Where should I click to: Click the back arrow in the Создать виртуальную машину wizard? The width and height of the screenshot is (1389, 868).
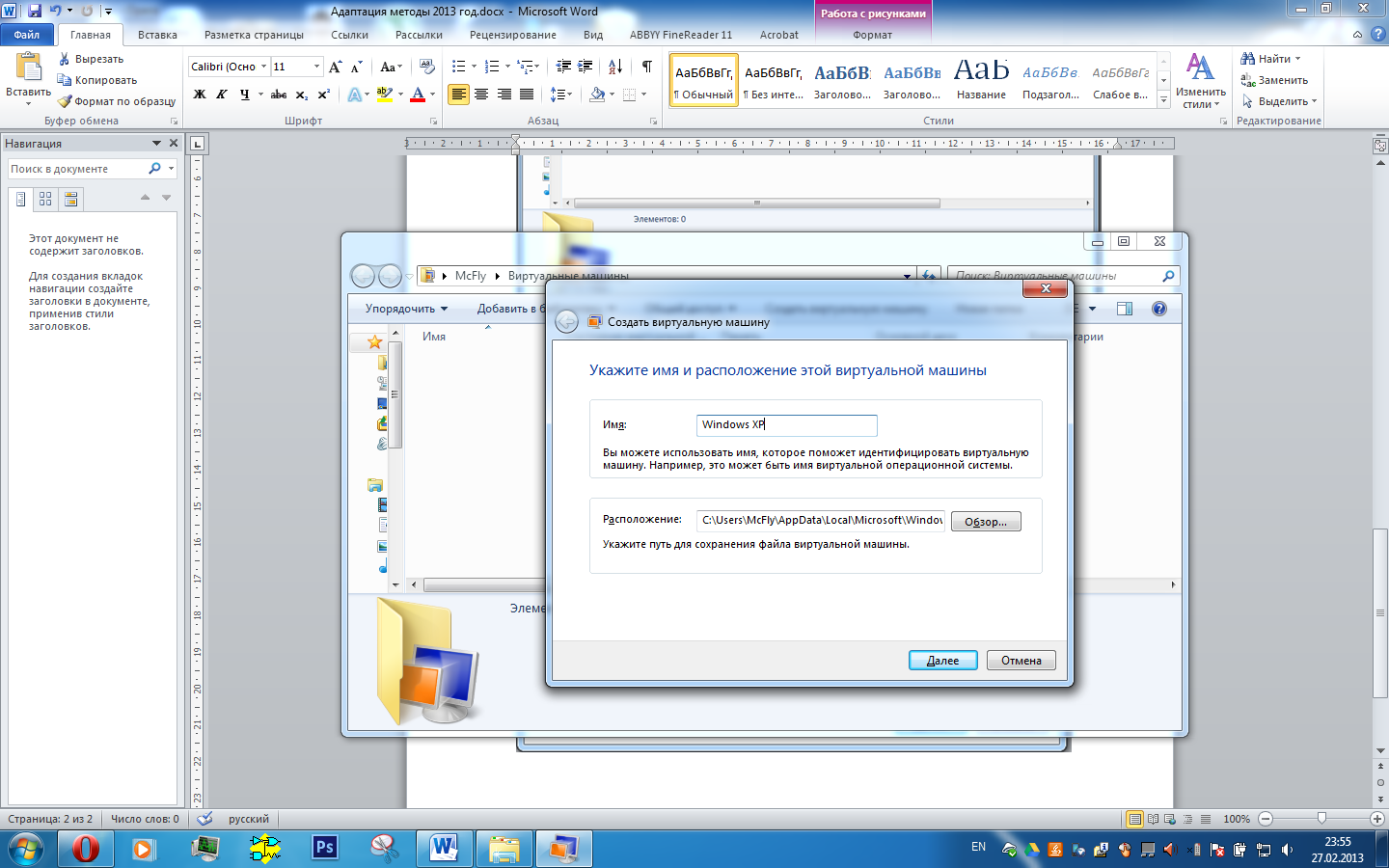click(x=567, y=322)
